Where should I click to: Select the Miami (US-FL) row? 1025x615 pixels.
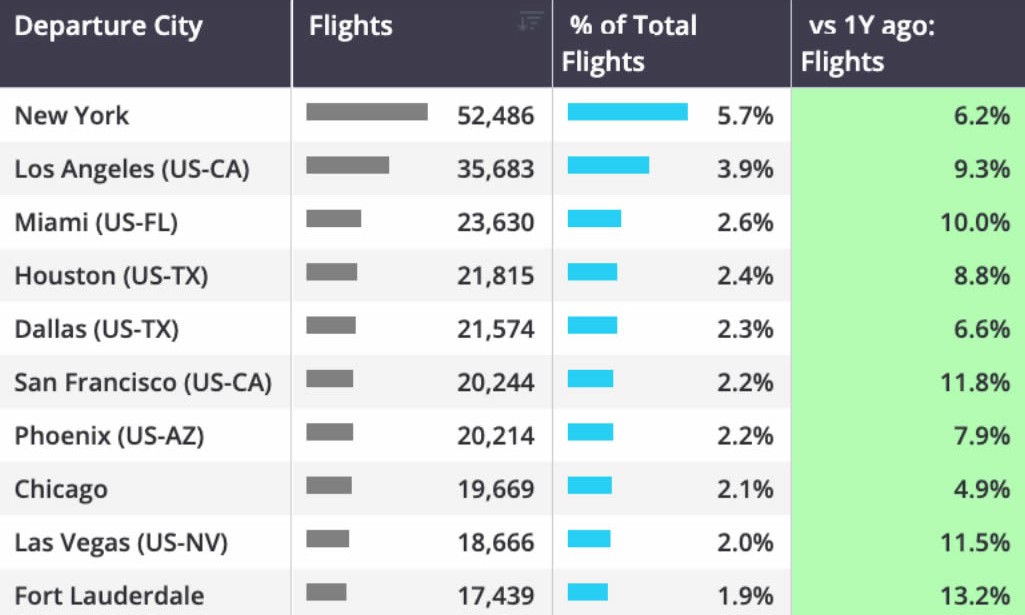(512, 222)
